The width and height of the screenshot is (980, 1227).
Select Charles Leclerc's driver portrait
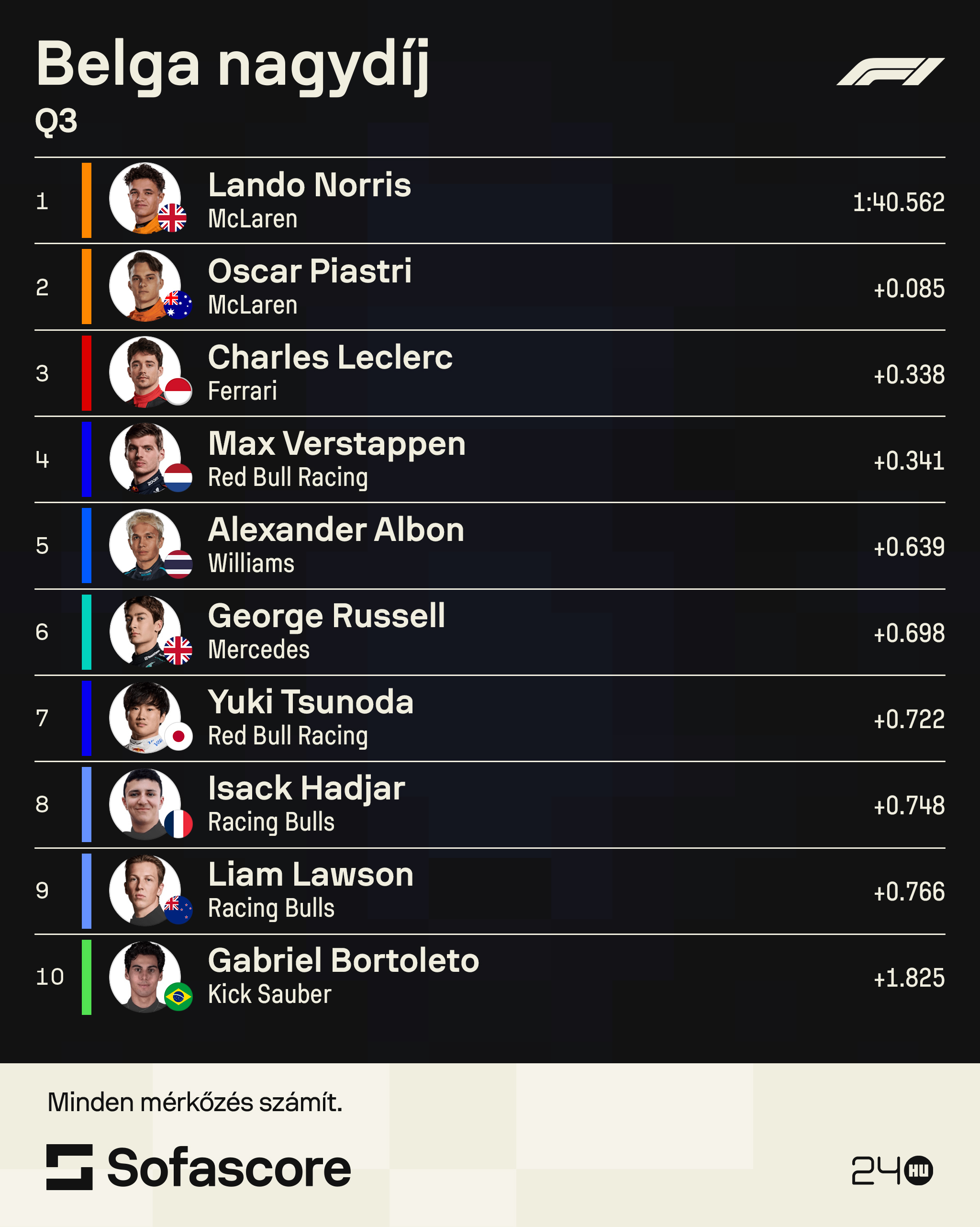point(145,371)
